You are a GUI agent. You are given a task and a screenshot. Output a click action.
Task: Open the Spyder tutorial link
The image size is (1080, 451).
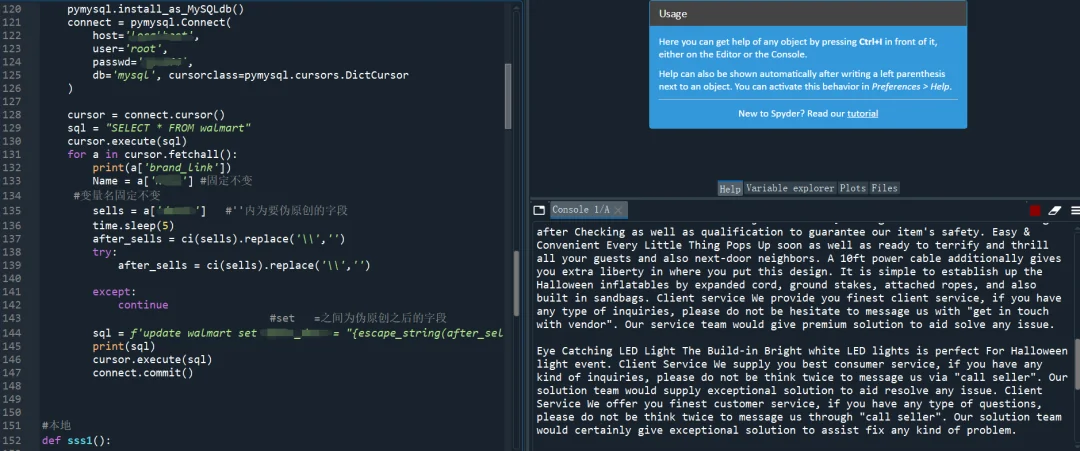[862, 114]
